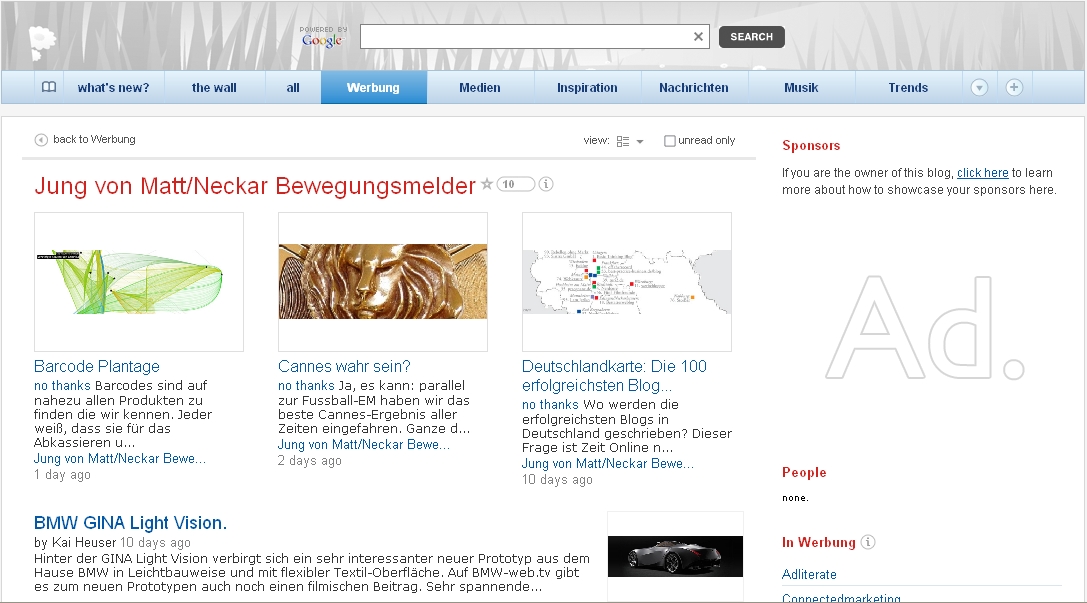Click no thanks under Deutschlandkarte article

tap(550, 404)
